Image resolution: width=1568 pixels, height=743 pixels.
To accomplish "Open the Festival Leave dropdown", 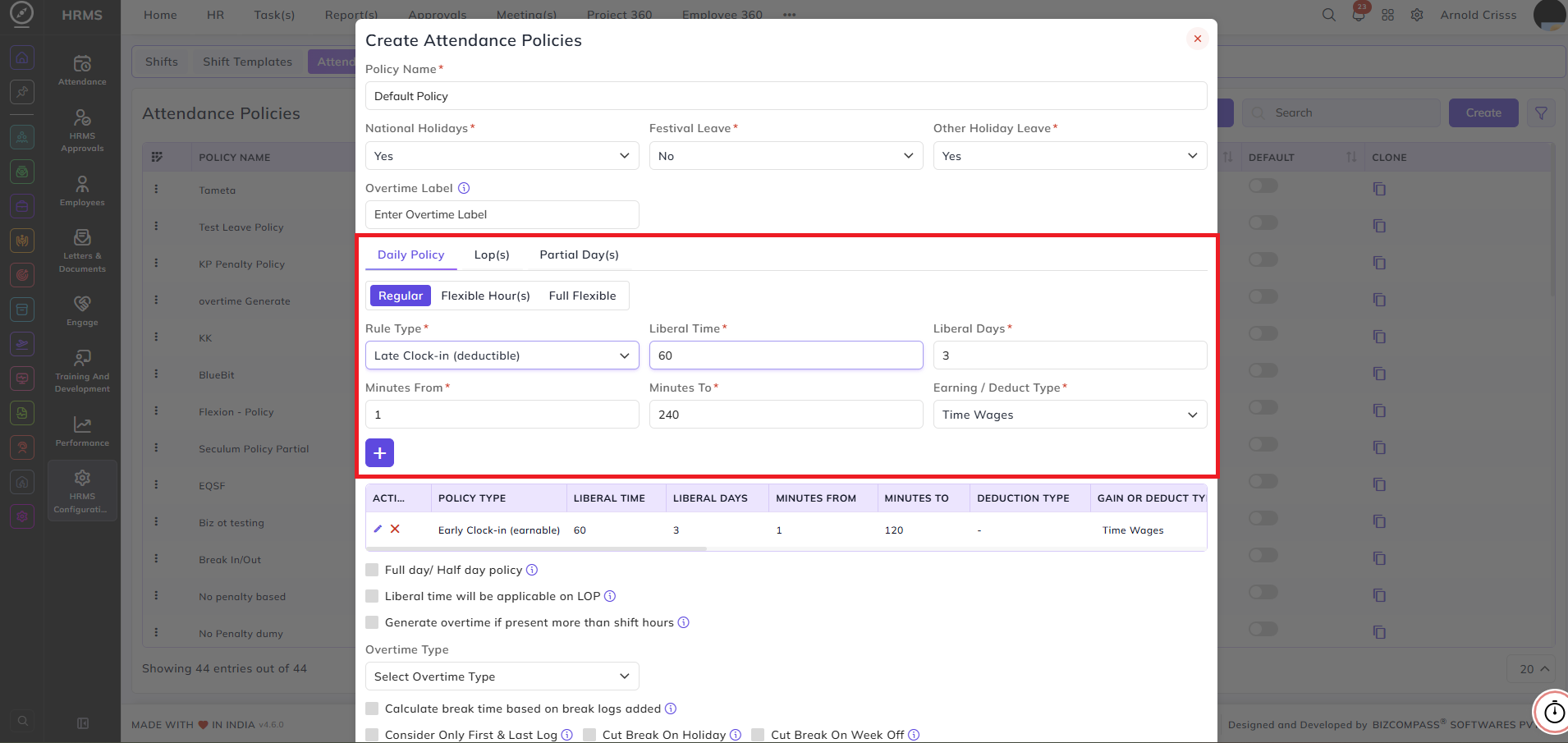I will (x=786, y=156).
